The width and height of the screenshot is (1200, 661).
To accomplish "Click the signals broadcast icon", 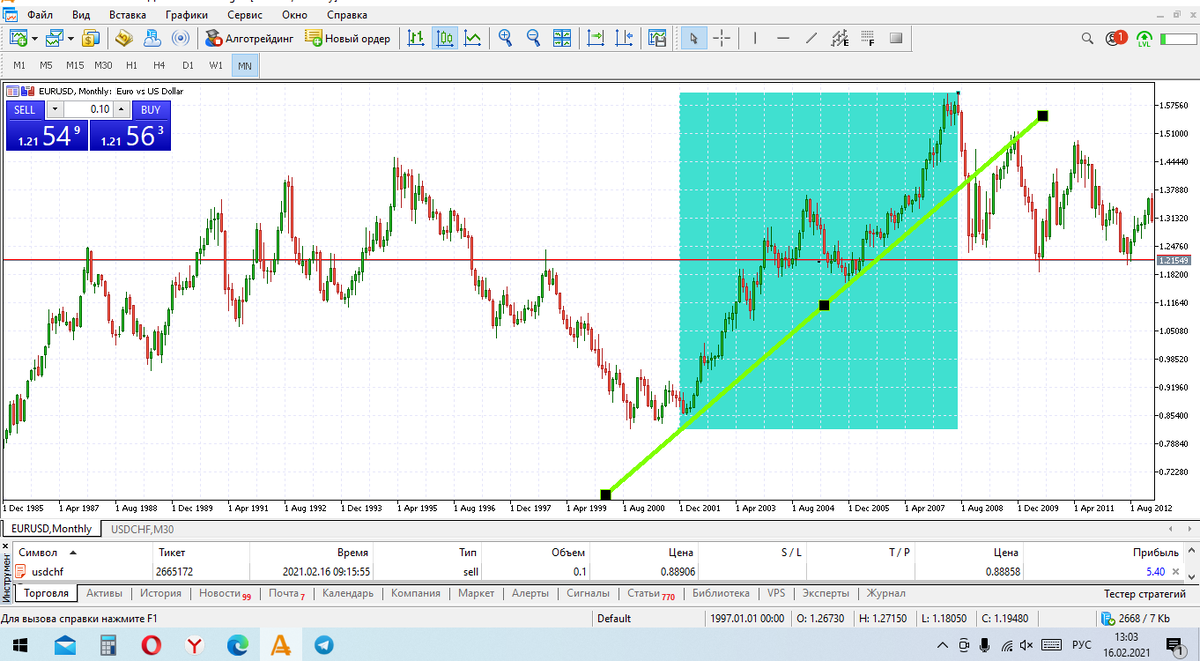I will pyautogui.click(x=181, y=38).
